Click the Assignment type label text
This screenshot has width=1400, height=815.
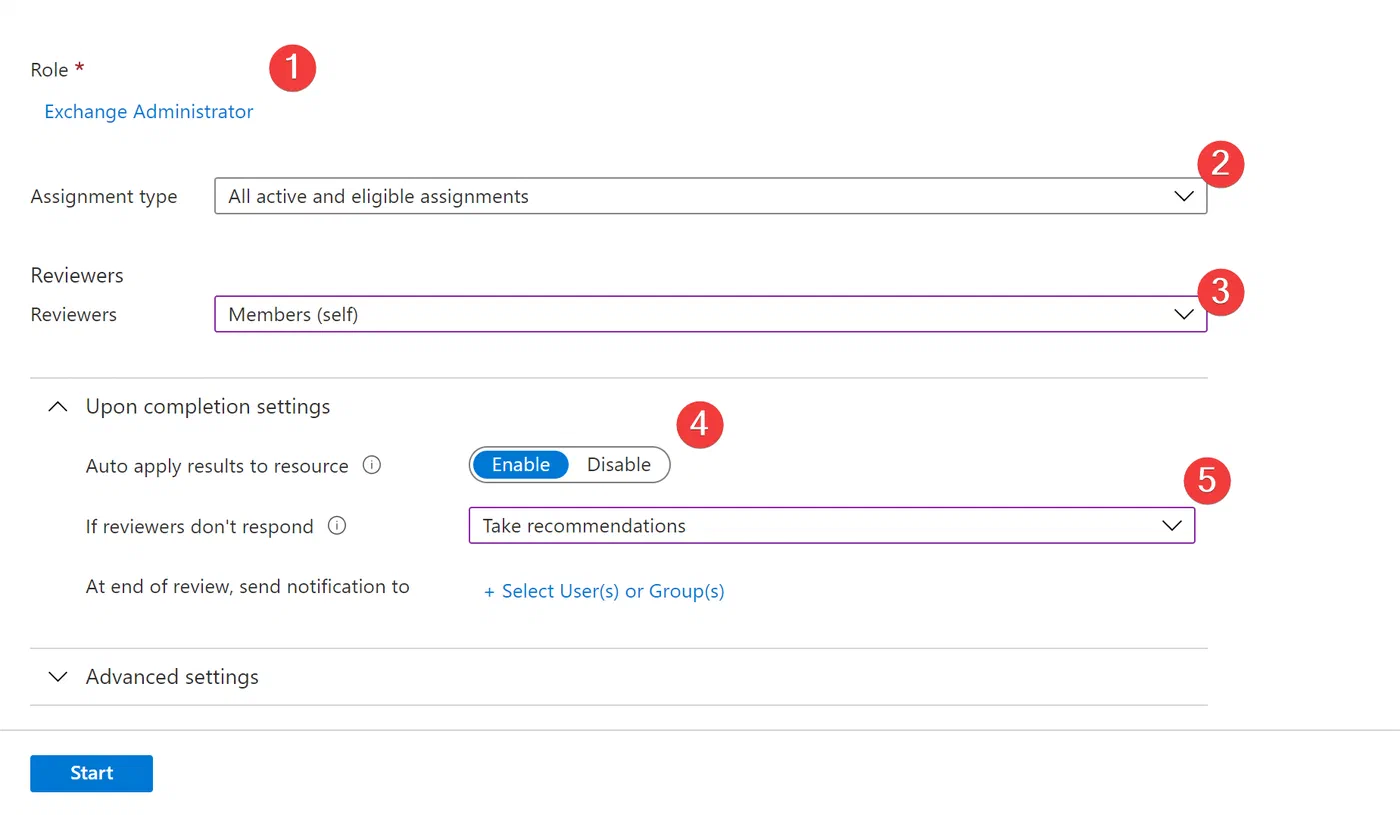tap(104, 197)
